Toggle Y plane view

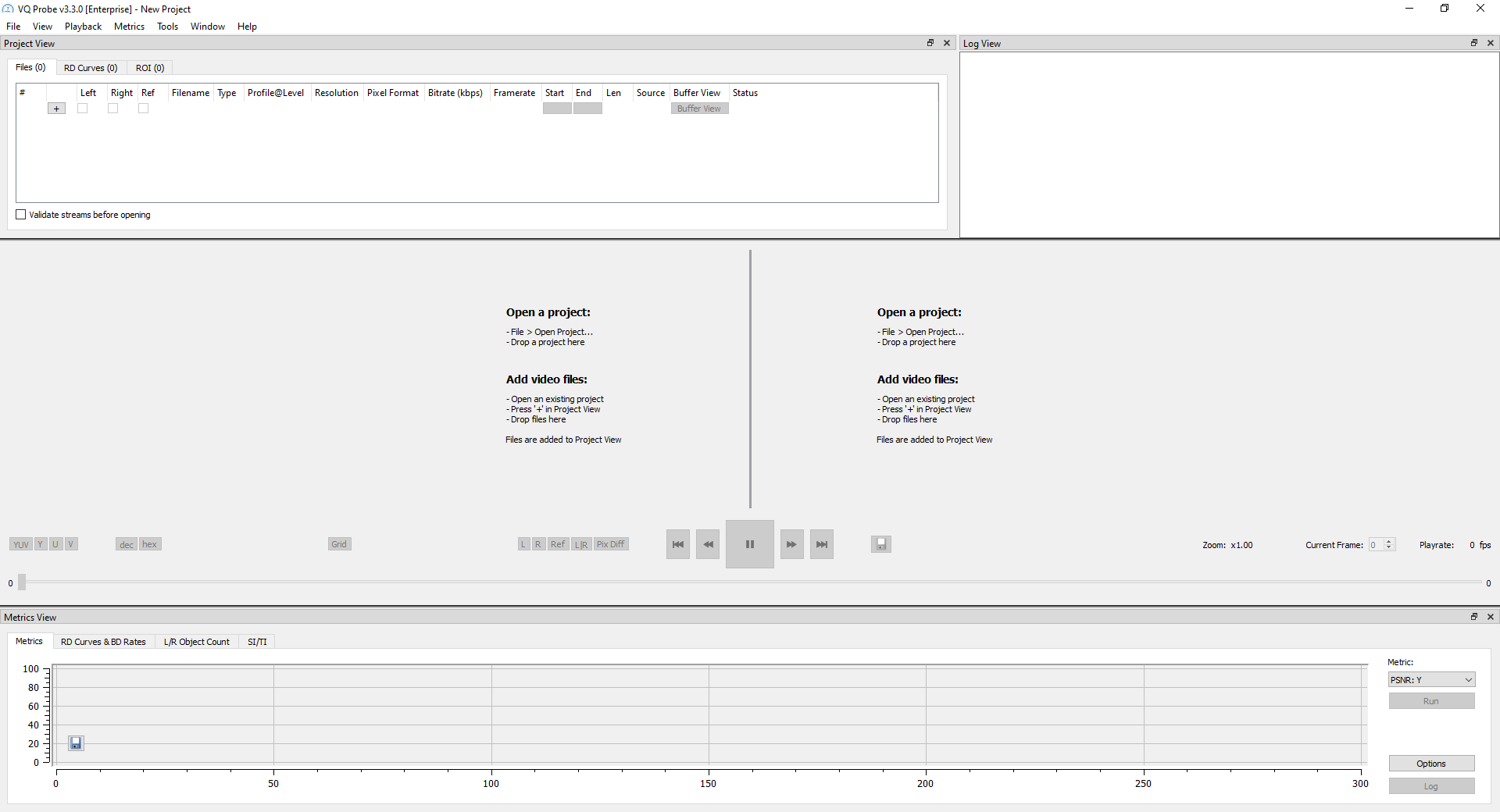(41, 544)
